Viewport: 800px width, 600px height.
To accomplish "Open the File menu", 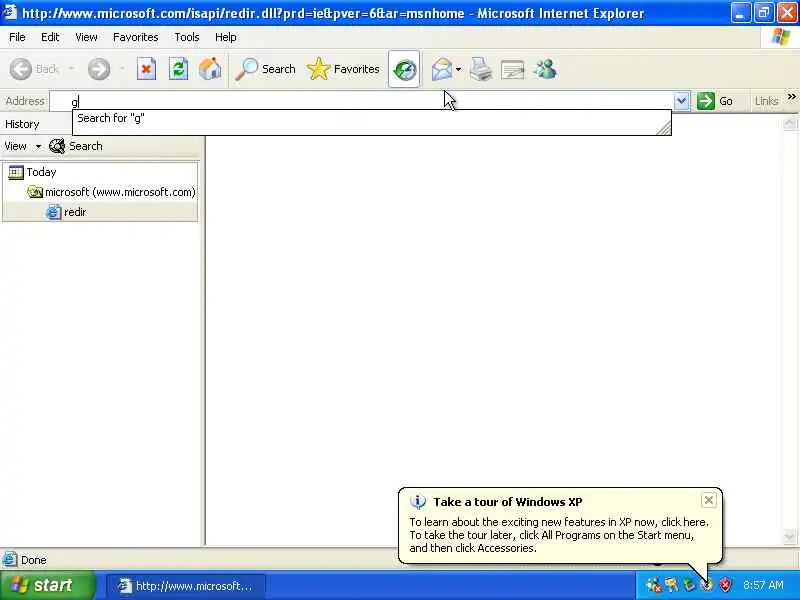I will tap(17, 37).
